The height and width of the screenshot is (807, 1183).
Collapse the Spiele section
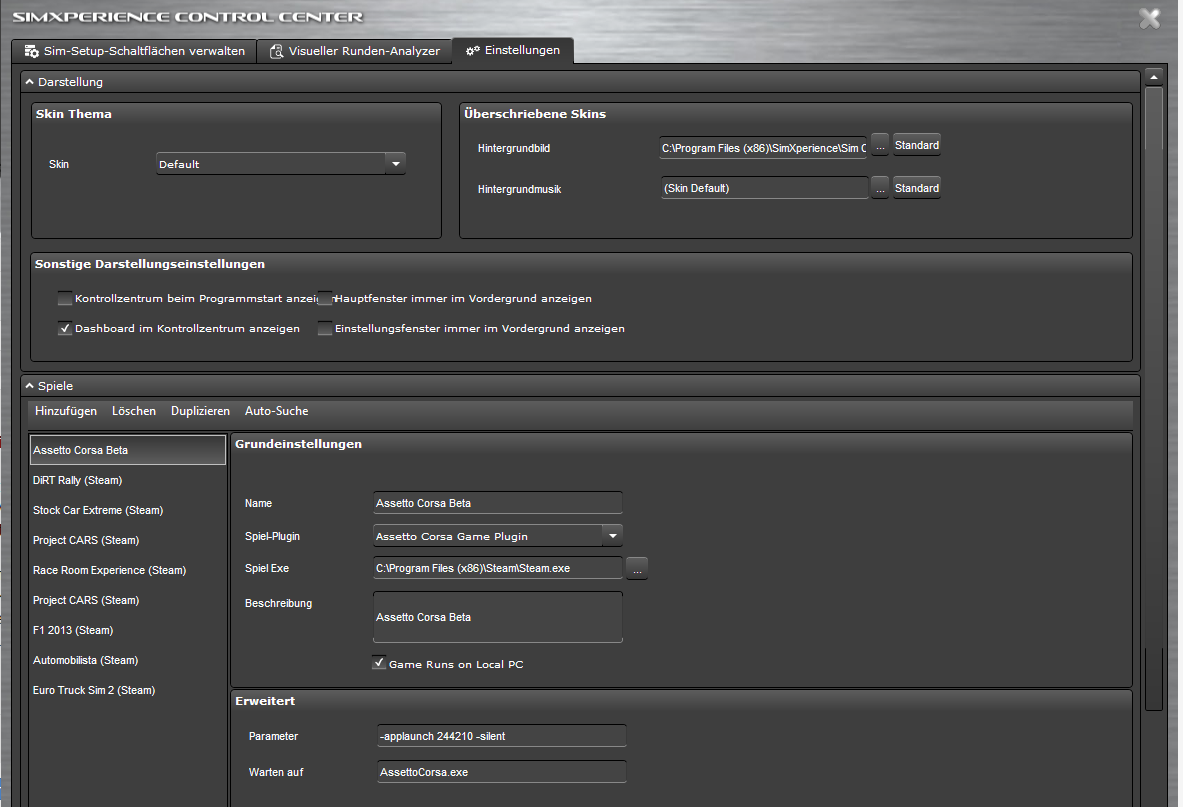pos(29,385)
